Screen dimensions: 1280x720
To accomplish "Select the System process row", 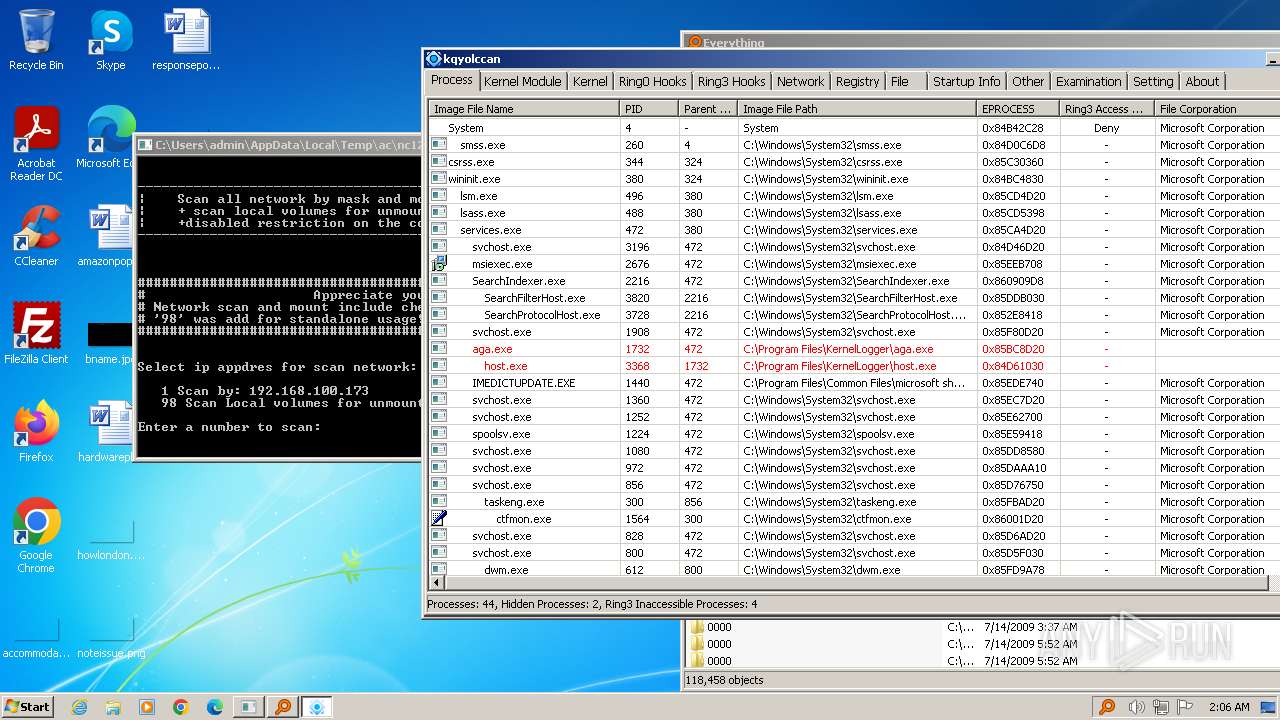I will [853, 128].
